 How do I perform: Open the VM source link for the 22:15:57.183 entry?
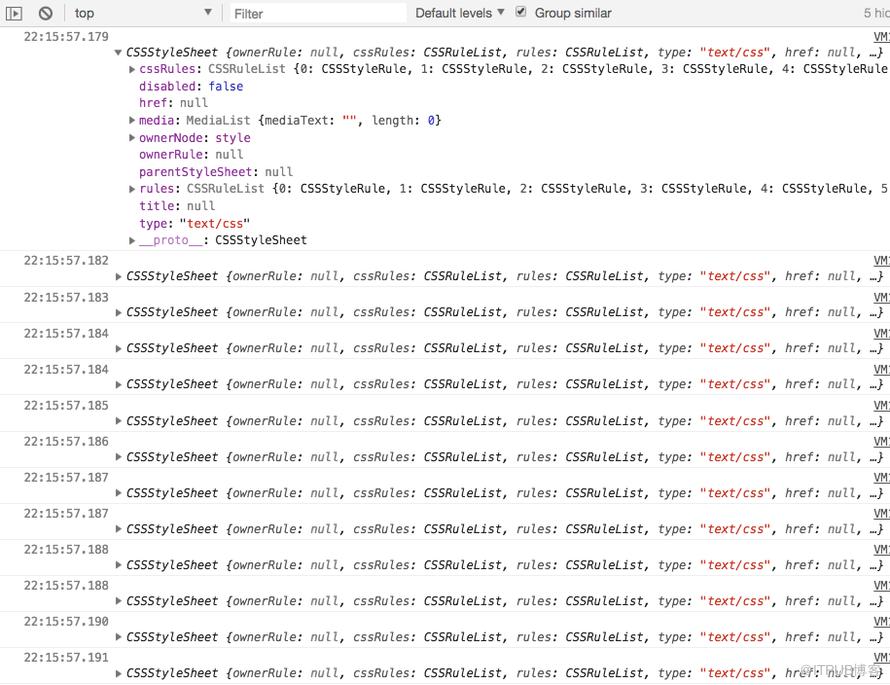point(881,297)
